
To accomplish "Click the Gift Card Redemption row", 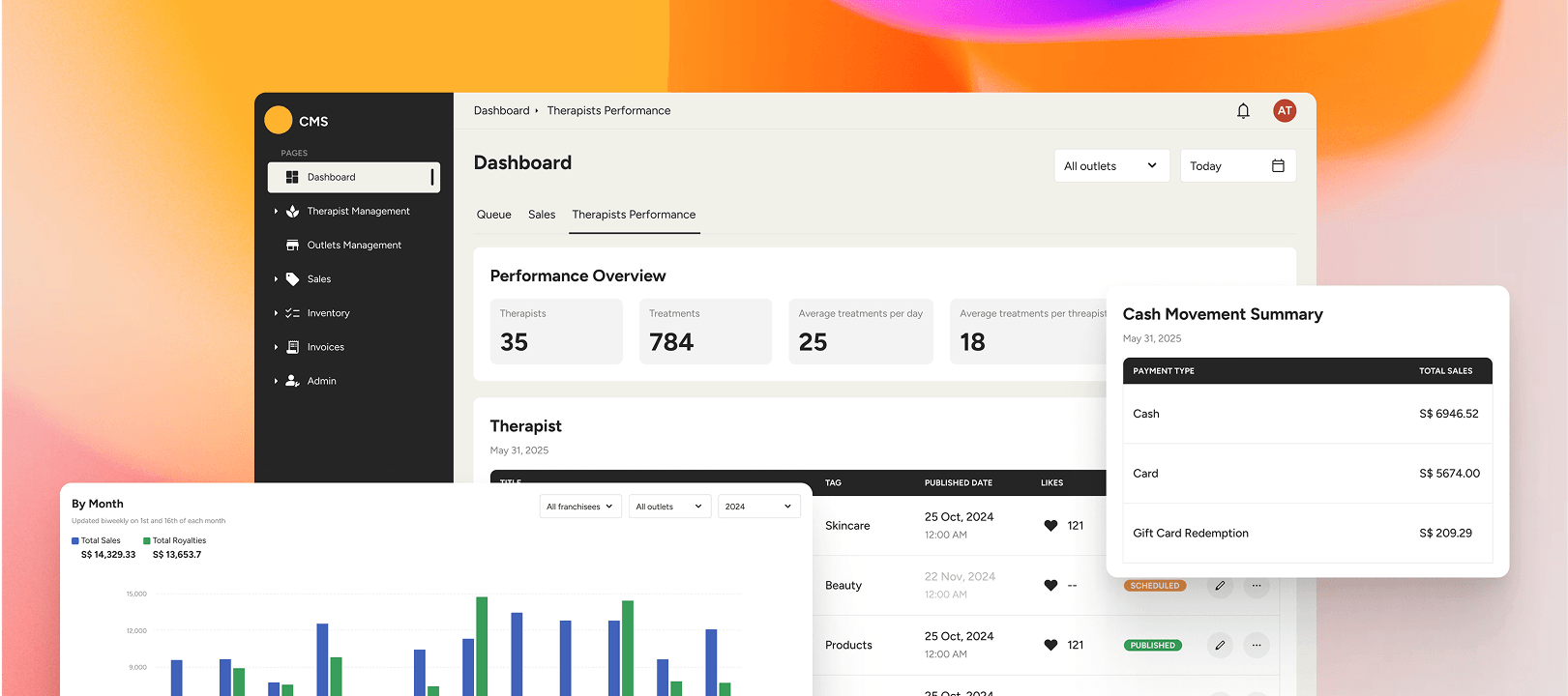I will click(x=1307, y=534).
